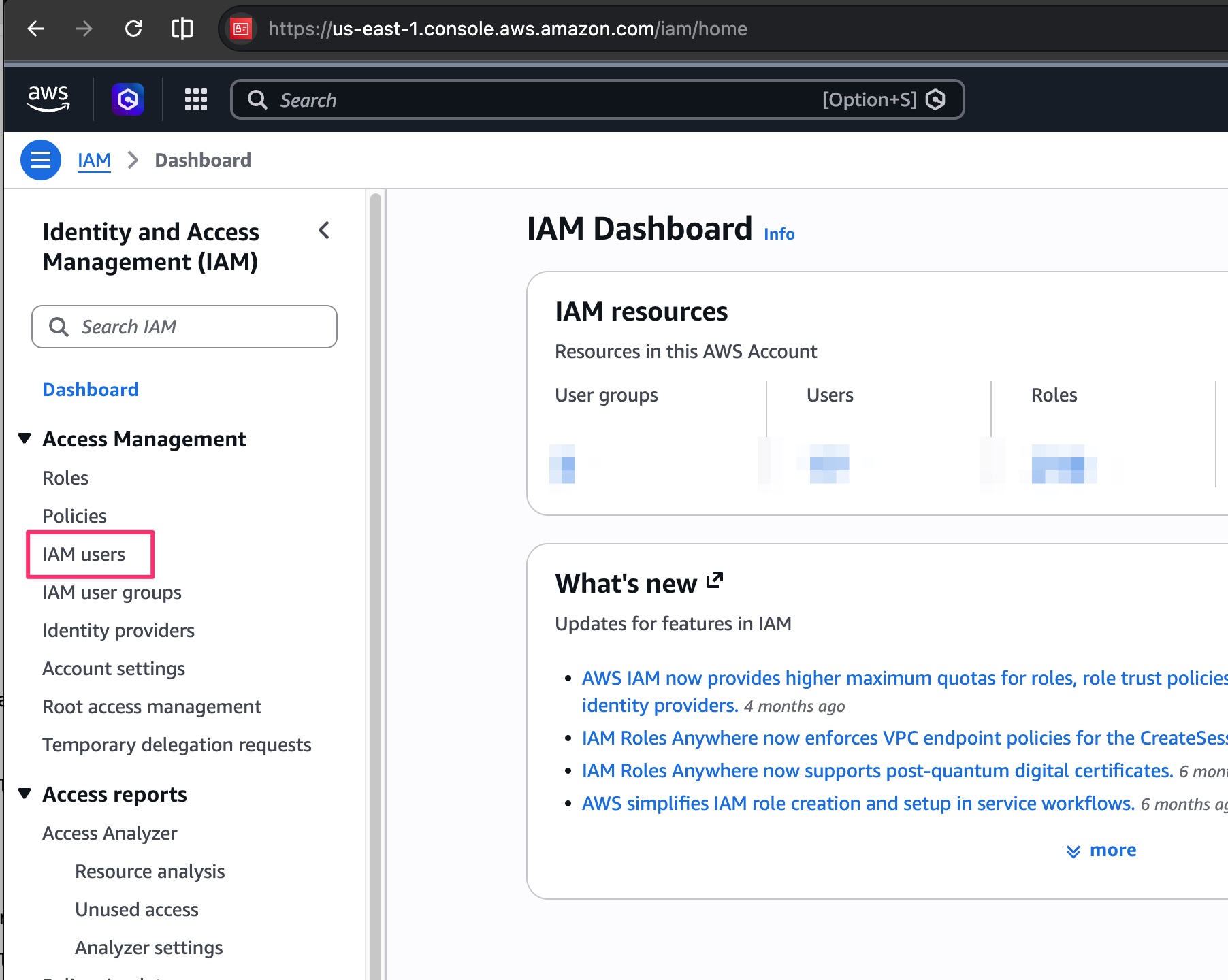Open IAM user groups page
The image size is (1228, 980).
[x=112, y=592]
